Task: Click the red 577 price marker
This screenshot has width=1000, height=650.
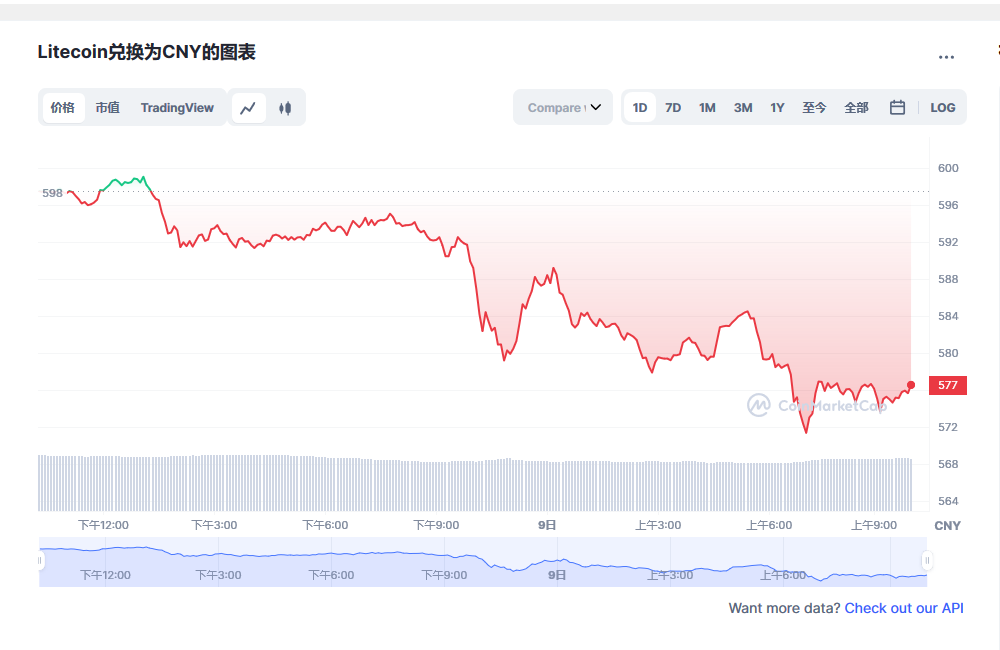Action: [946, 385]
